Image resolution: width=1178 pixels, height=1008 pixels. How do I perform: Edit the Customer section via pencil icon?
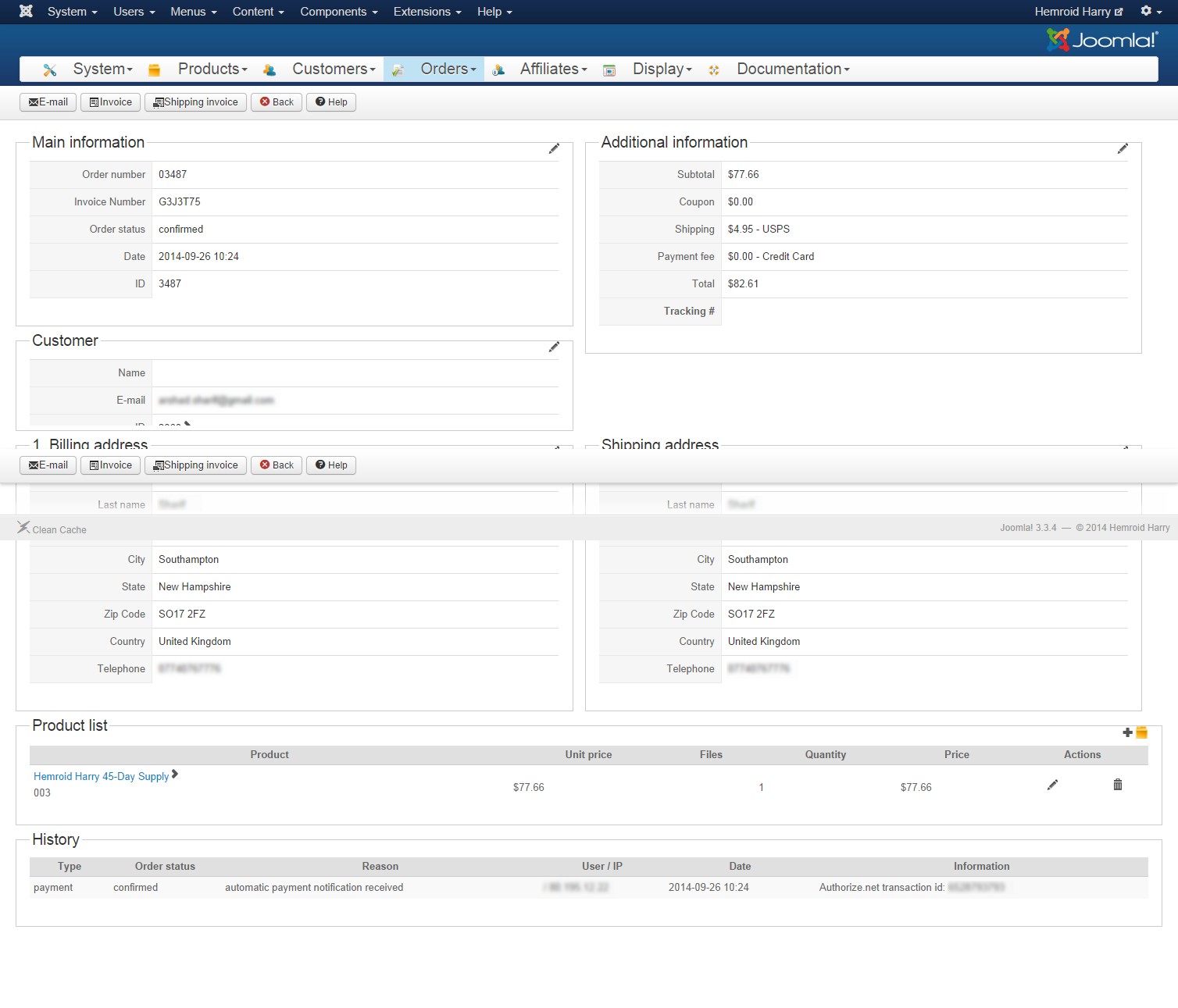pos(554,347)
